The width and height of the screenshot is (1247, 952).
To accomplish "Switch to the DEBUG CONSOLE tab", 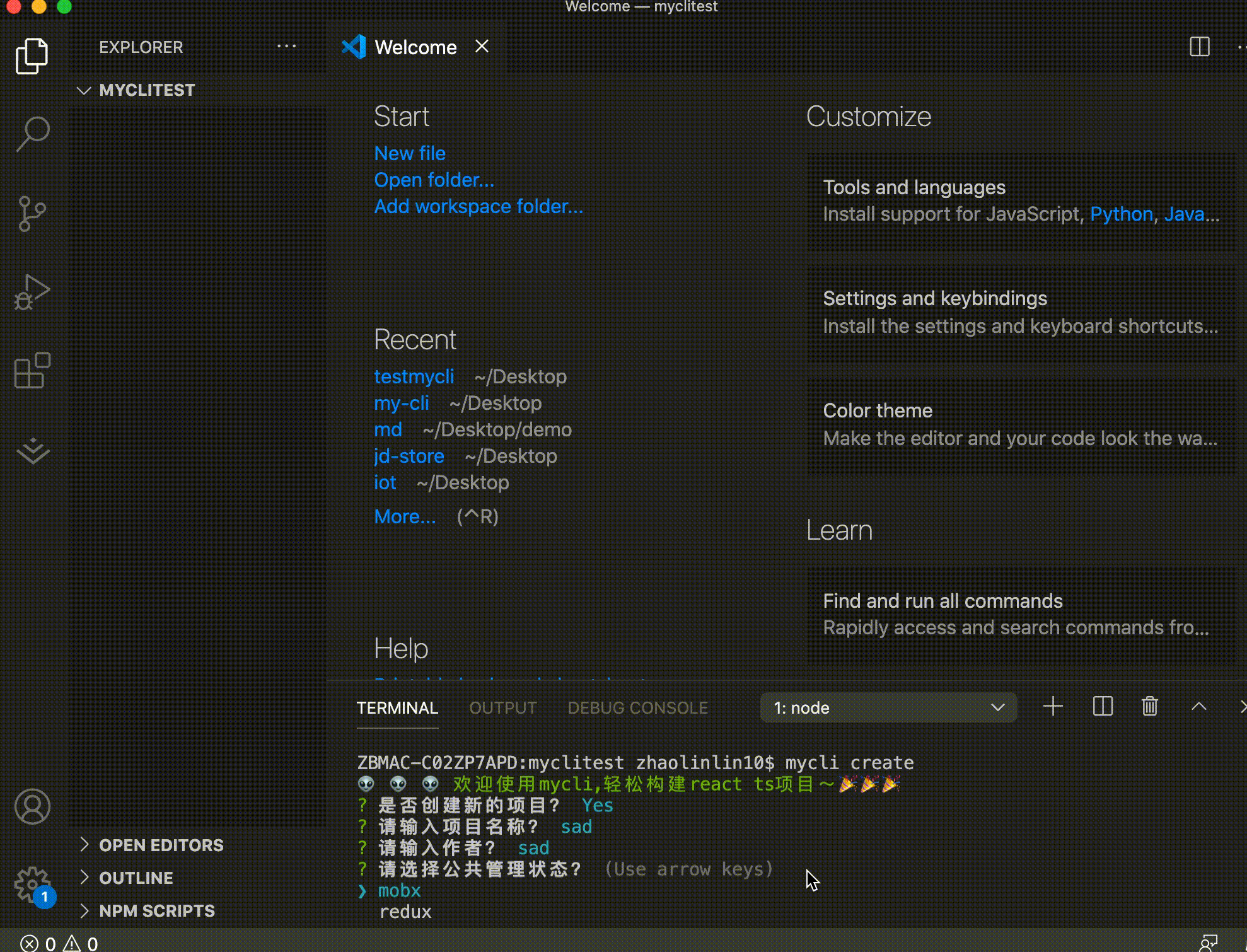I will coord(637,708).
